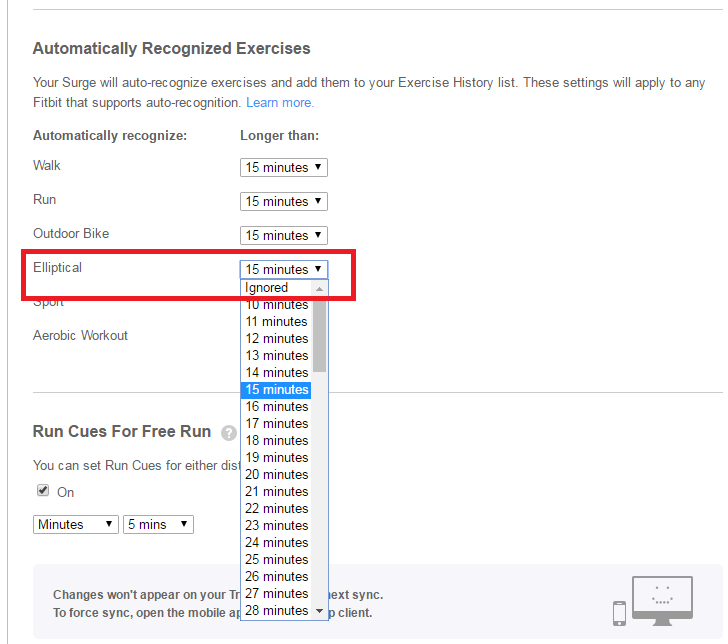Viewport: 728px width, 644px height.
Task: Collapse the Elliptical 15 minutes dropdown
Action: (x=283, y=269)
